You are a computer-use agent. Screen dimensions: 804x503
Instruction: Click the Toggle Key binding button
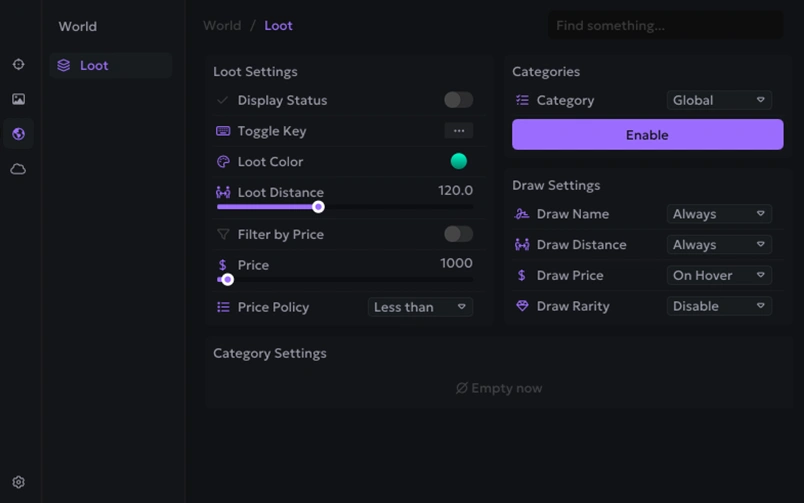tap(458, 131)
